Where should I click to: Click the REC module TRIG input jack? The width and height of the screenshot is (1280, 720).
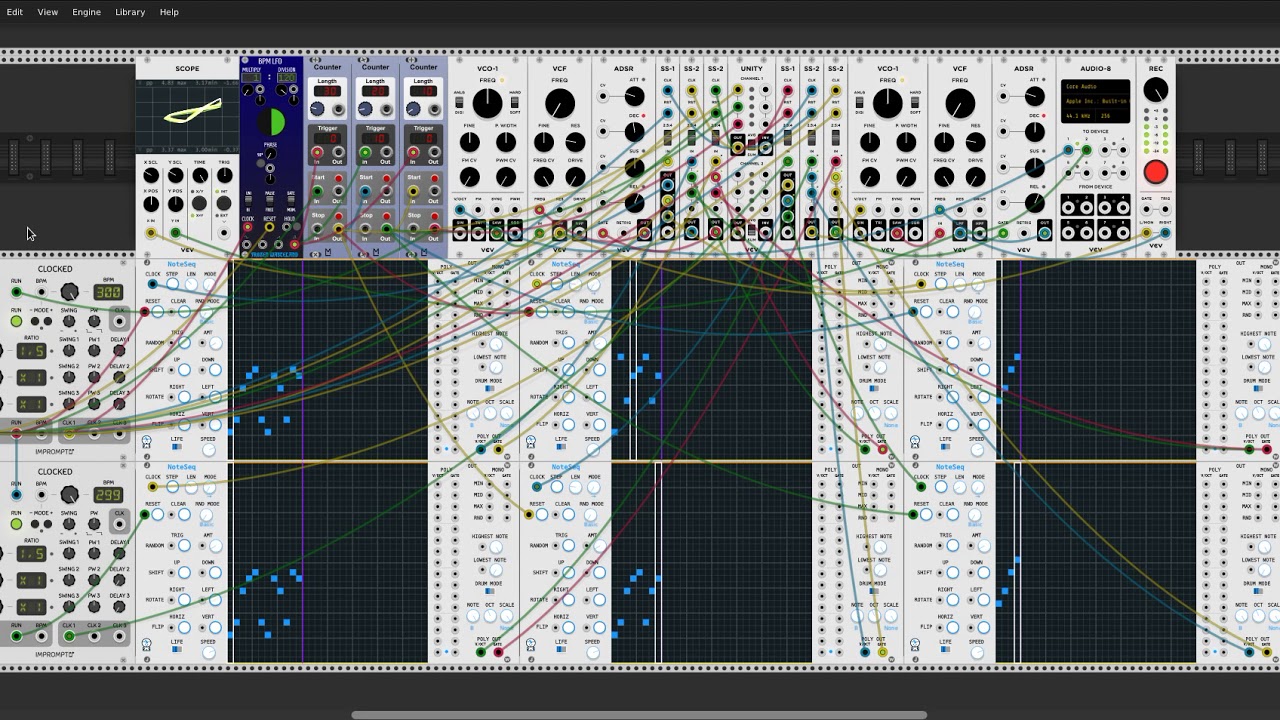pyautogui.click(x=1165, y=207)
